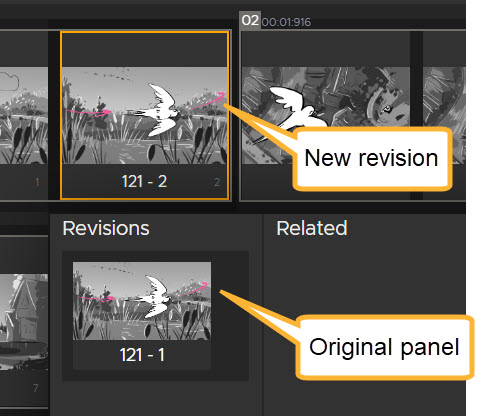Select the highlighted panel 121 - 2 thumbnail

click(144, 116)
